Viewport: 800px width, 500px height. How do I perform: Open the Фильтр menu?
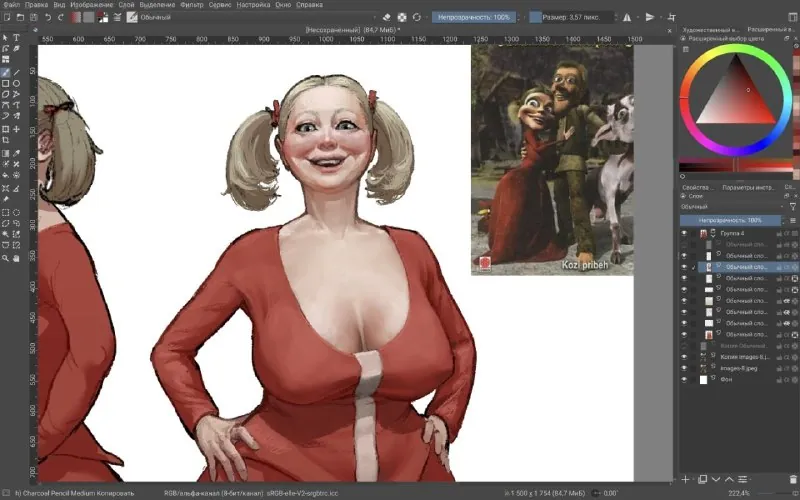coord(192,5)
